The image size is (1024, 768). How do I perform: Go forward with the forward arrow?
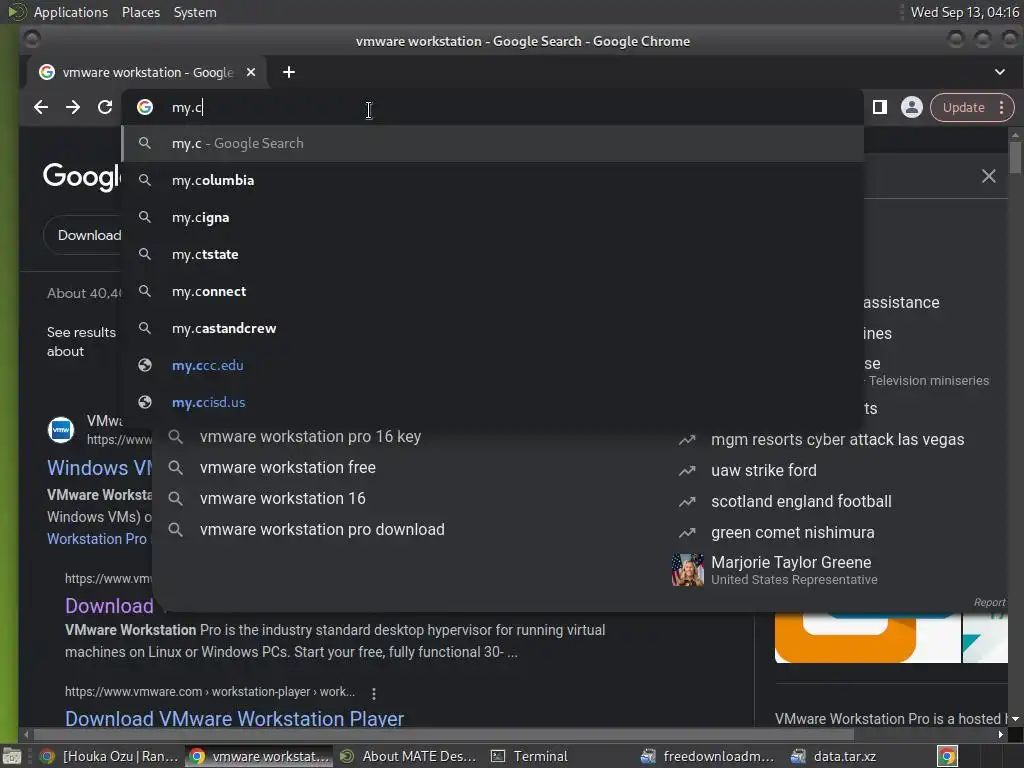[x=72, y=107]
